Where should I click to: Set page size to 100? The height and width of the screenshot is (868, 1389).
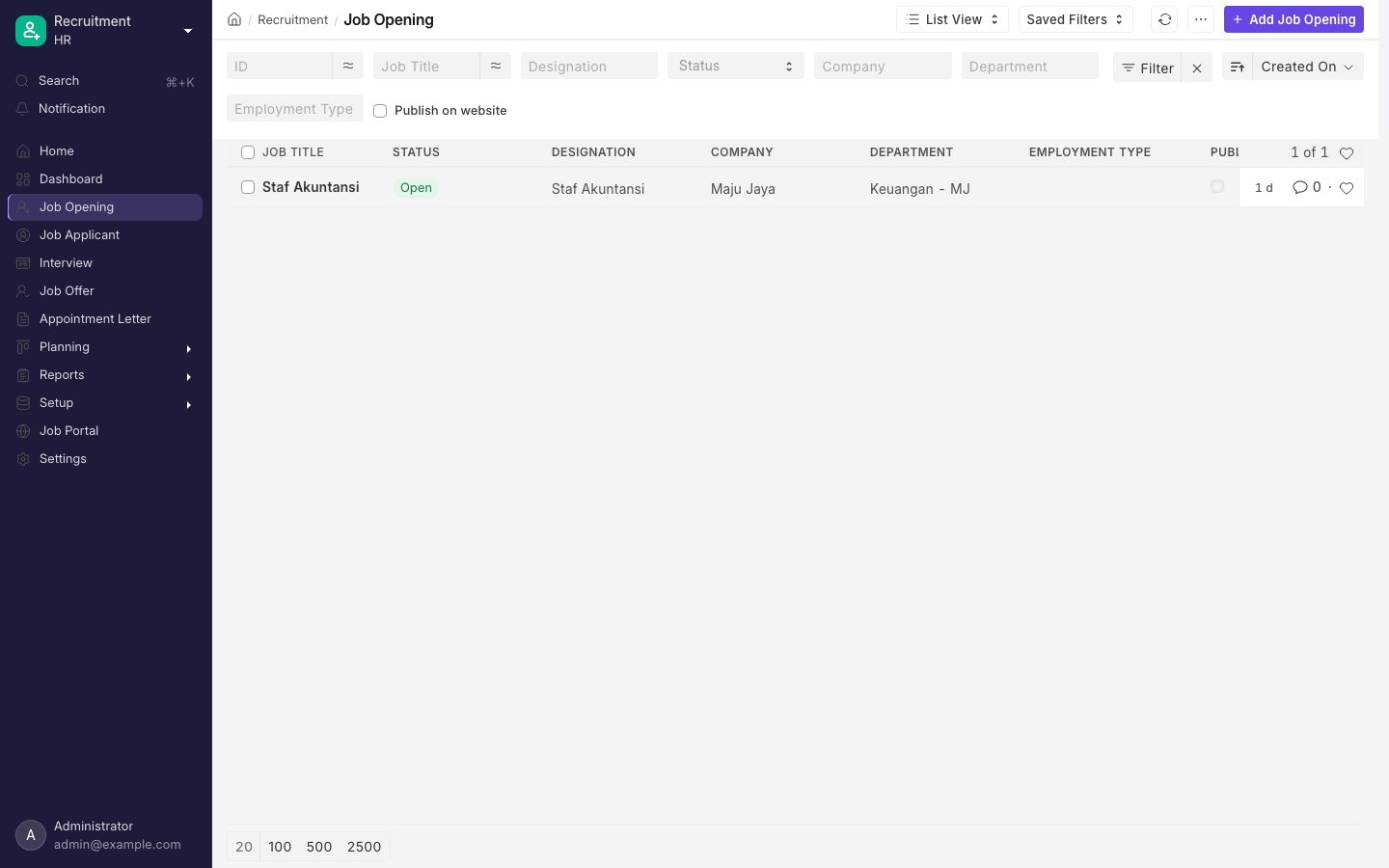tap(280, 847)
